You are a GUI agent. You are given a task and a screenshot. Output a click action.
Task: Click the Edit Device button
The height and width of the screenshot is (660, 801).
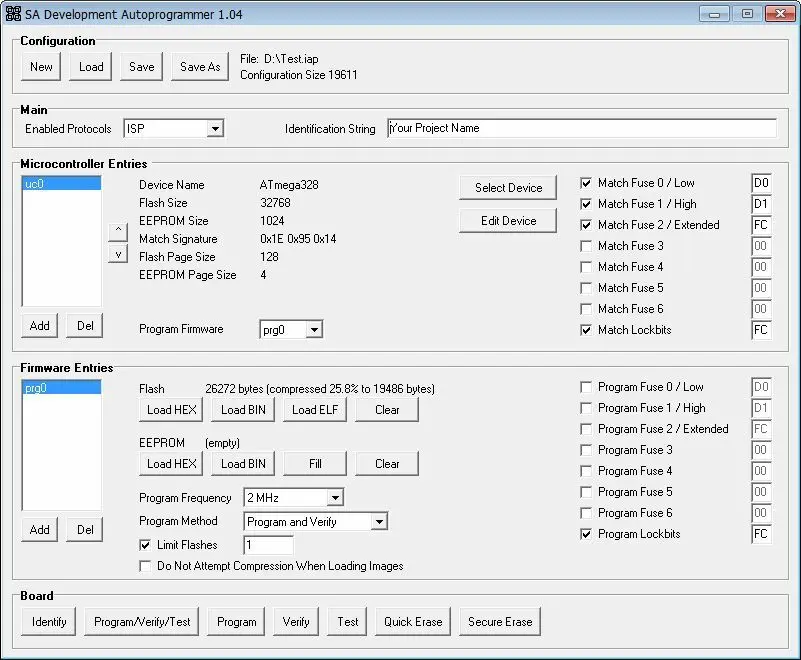pos(508,221)
